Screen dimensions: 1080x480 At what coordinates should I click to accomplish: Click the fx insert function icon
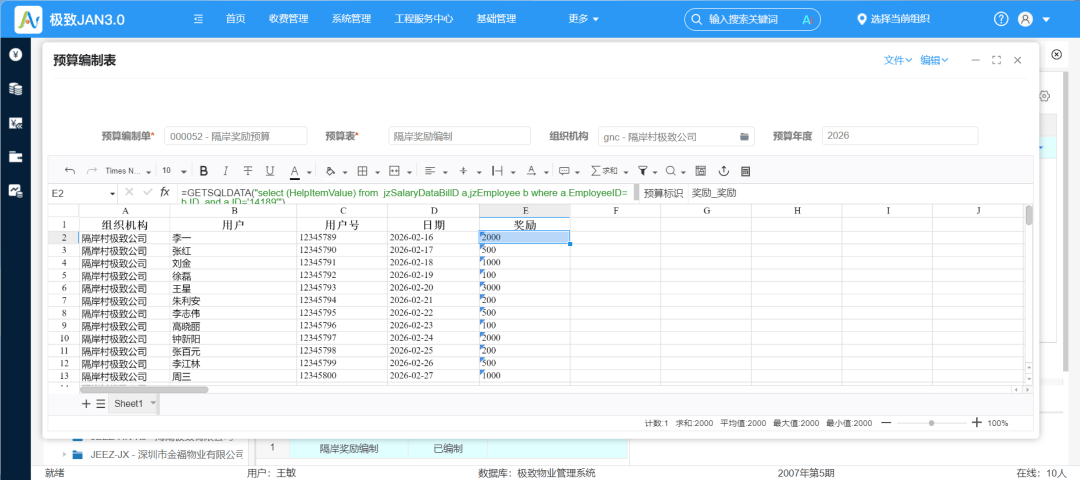(165, 193)
